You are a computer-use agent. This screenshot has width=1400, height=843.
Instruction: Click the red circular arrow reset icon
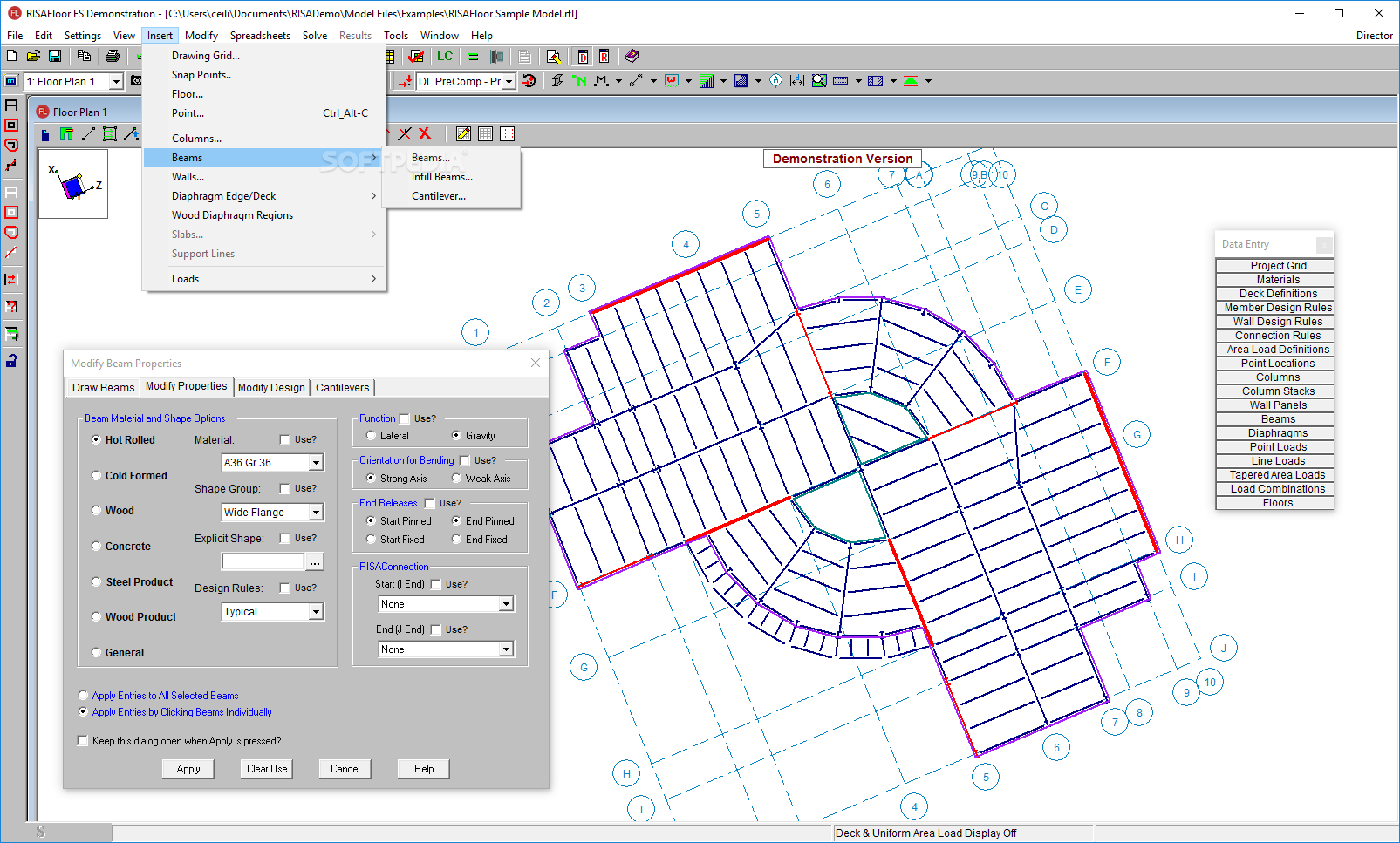pos(529,81)
